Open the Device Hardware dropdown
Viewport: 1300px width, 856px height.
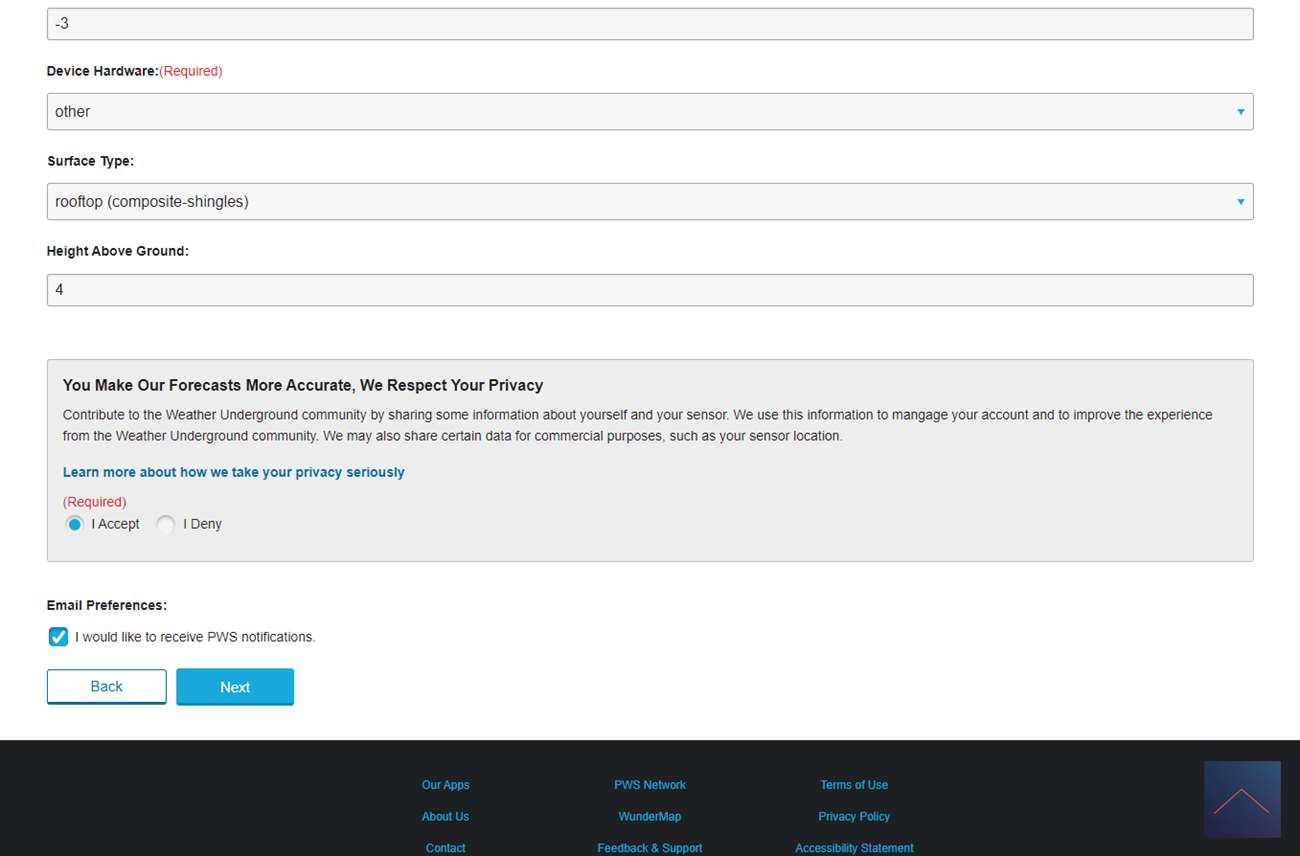(x=649, y=112)
